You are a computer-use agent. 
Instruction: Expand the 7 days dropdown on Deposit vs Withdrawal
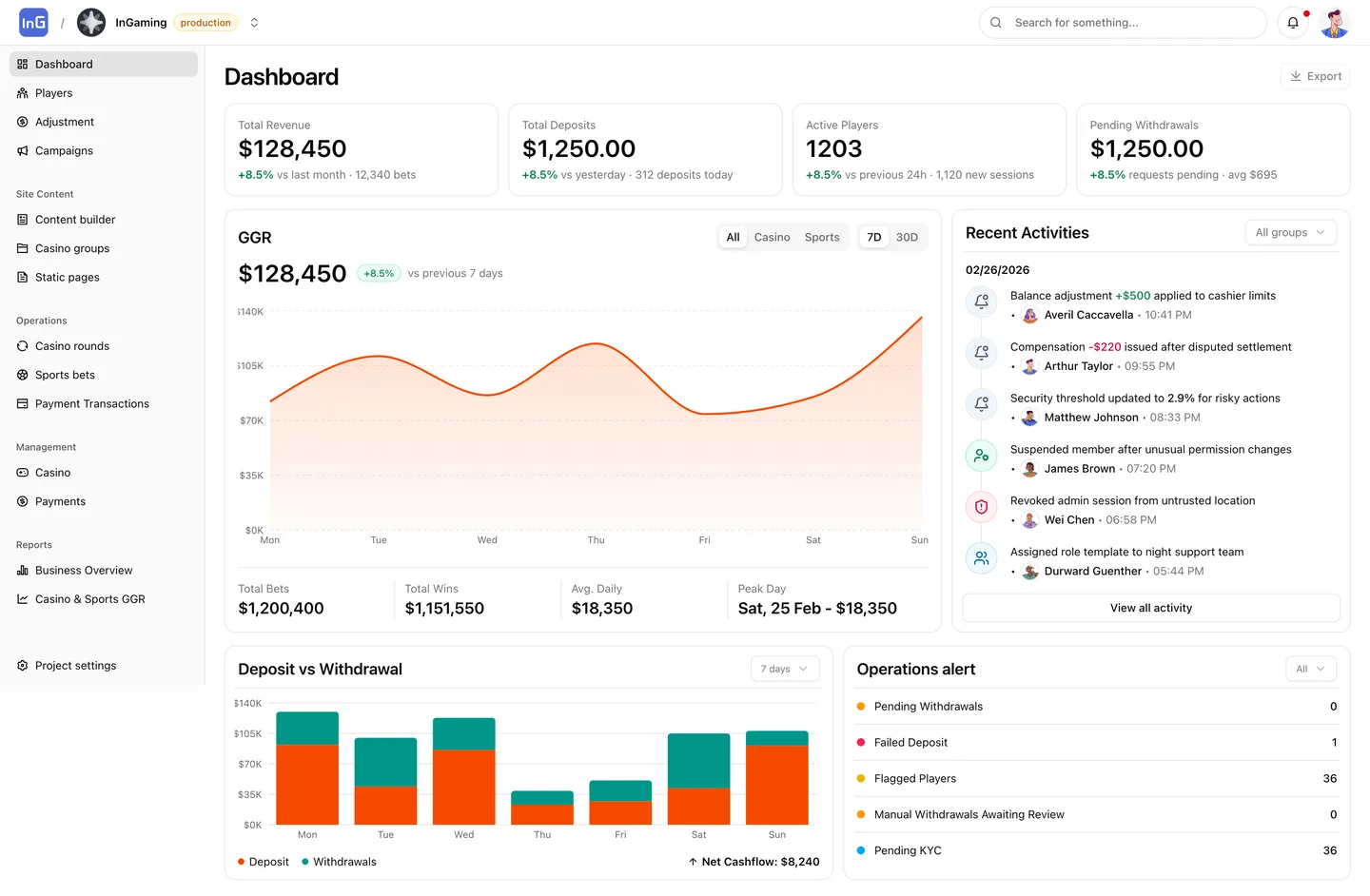(x=784, y=669)
